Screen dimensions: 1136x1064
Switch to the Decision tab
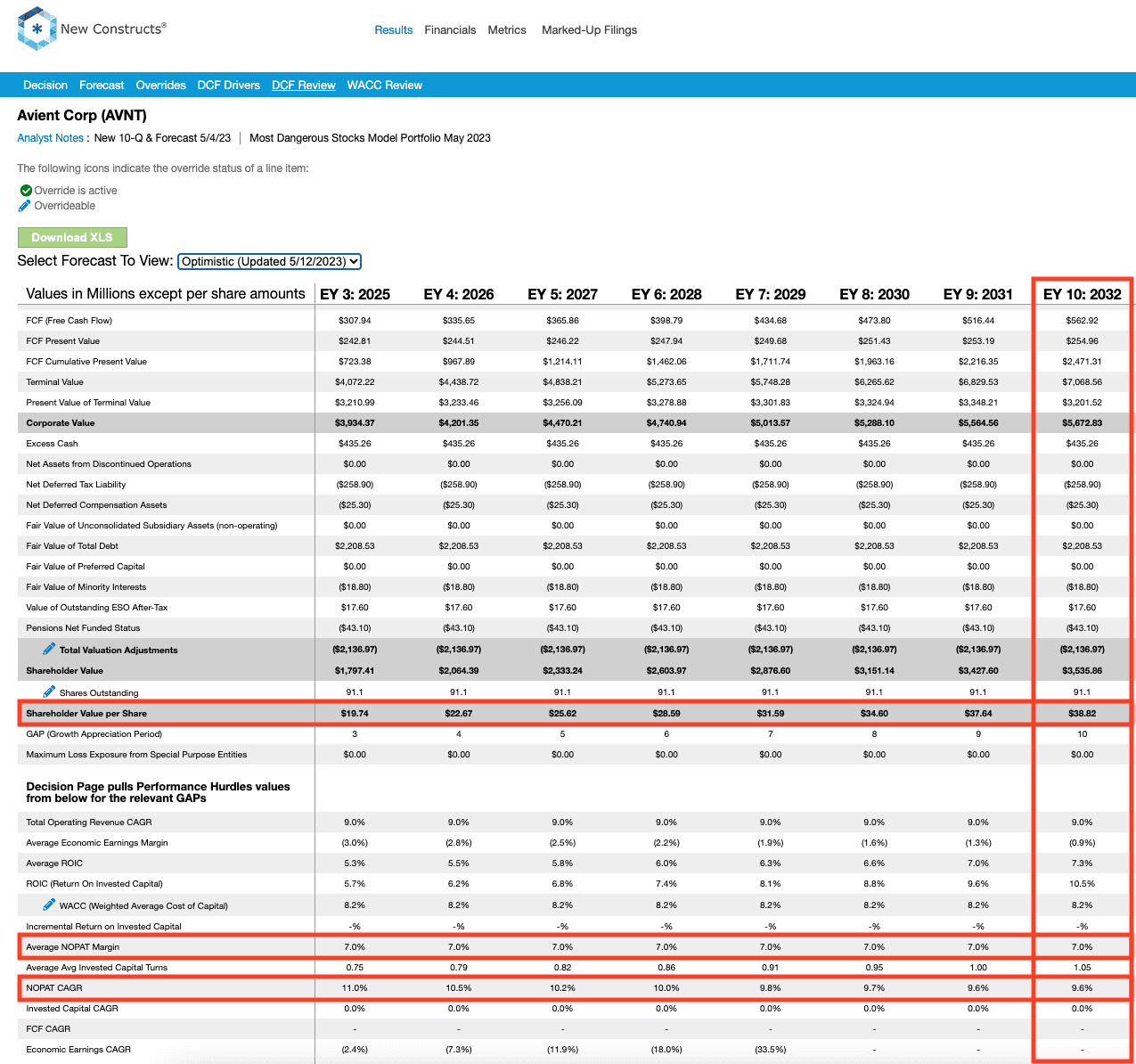45,86
